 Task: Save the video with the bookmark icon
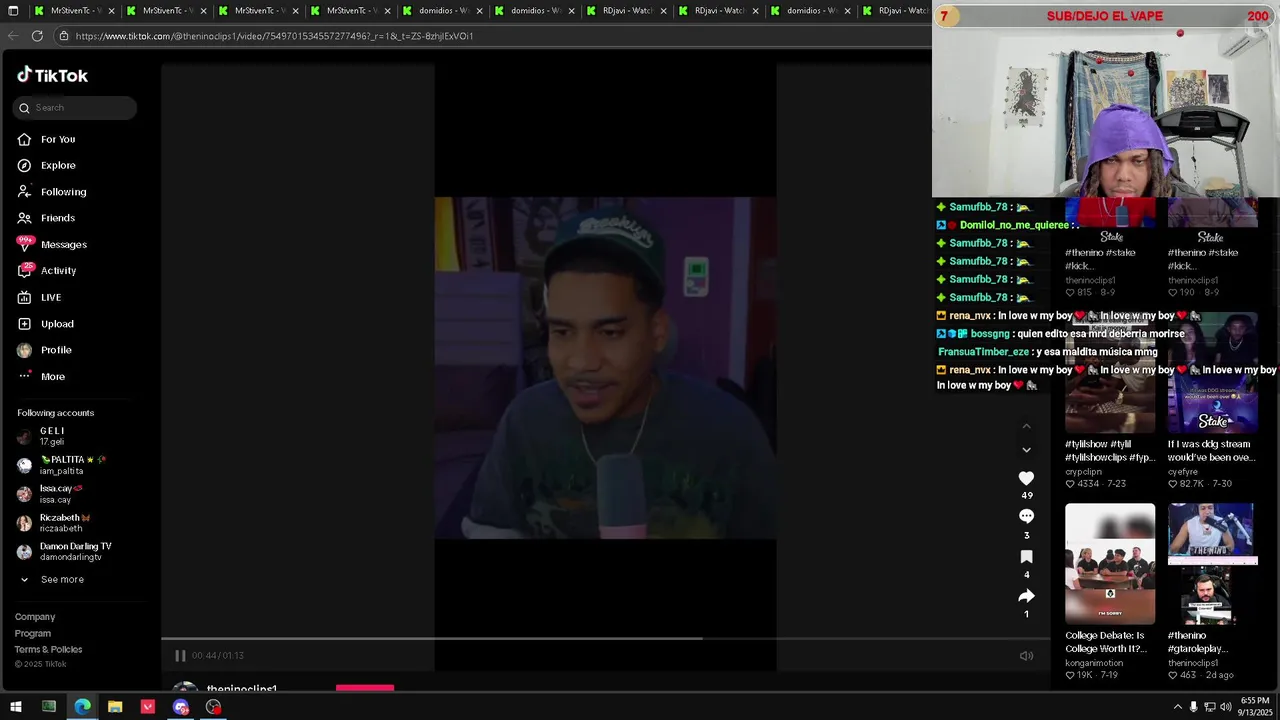[x=1026, y=557]
